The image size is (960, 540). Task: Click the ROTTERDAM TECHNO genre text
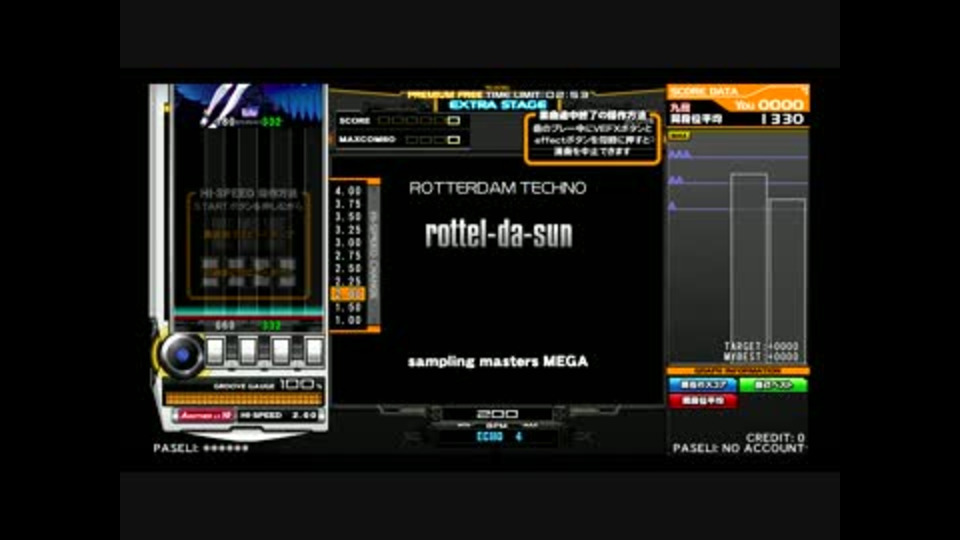tap(497, 188)
